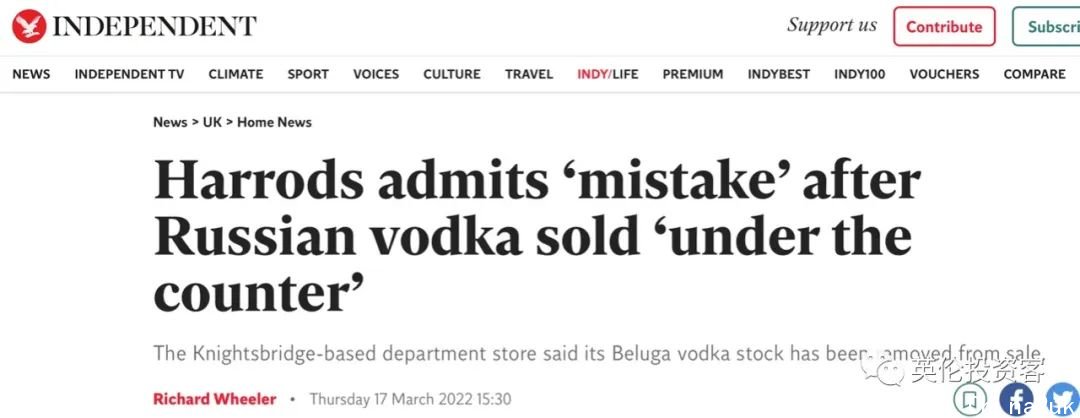Go to the INDEPENDENT TV section
Screen dimensions: 1080x418
129,74
